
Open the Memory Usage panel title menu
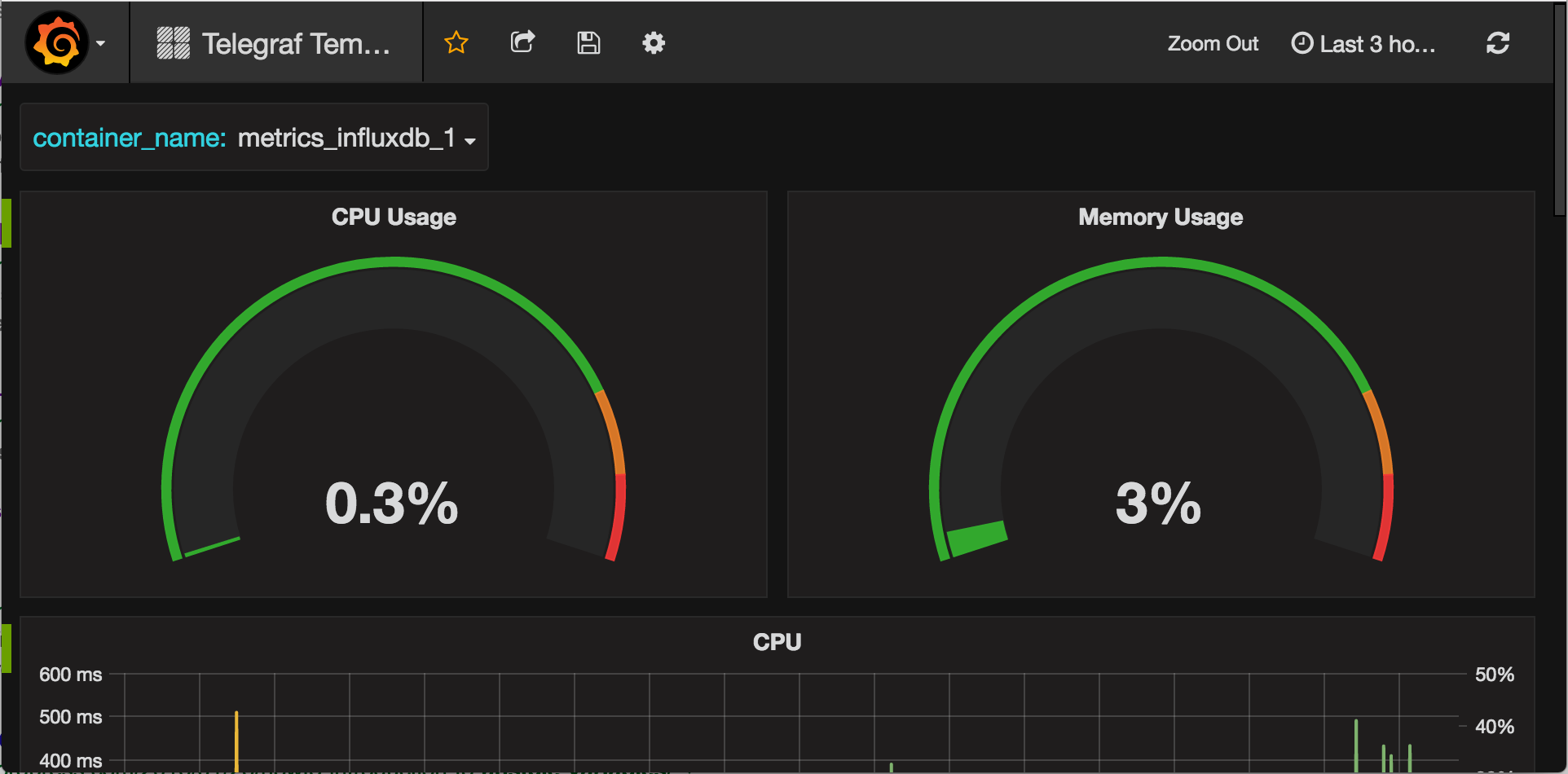1161,217
